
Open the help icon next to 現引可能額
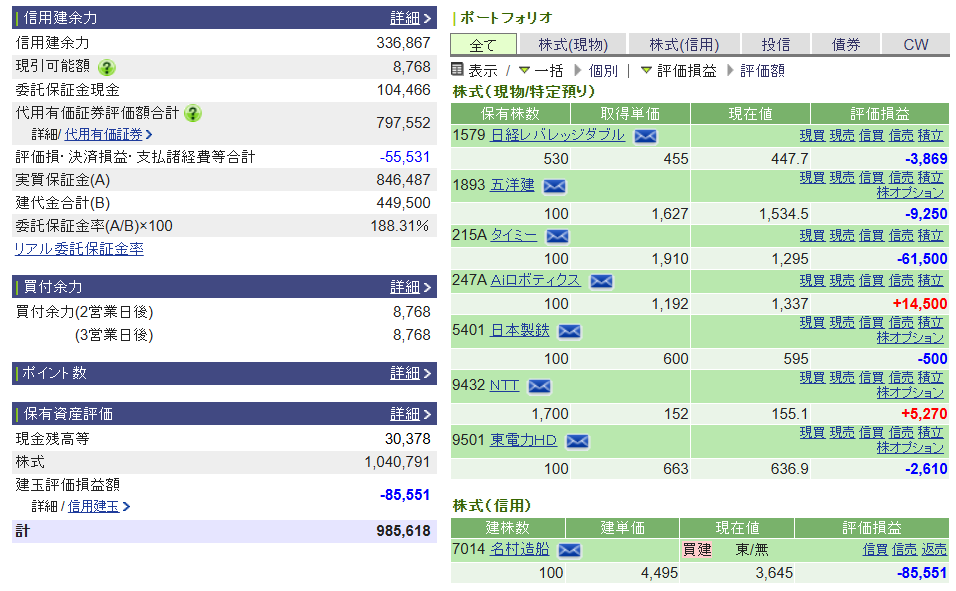(107, 67)
